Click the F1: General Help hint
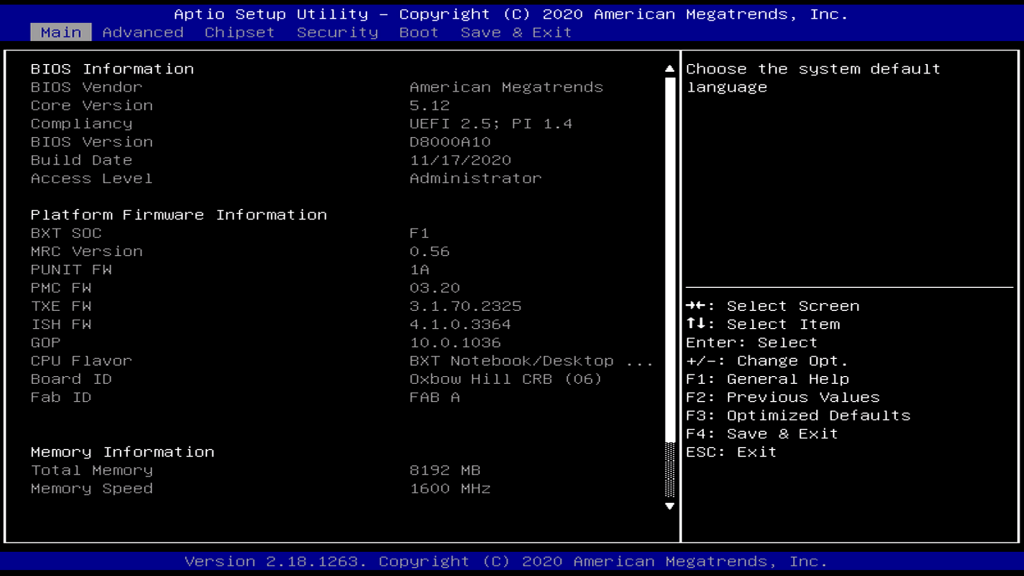Image resolution: width=1024 pixels, height=576 pixels. 767,379
